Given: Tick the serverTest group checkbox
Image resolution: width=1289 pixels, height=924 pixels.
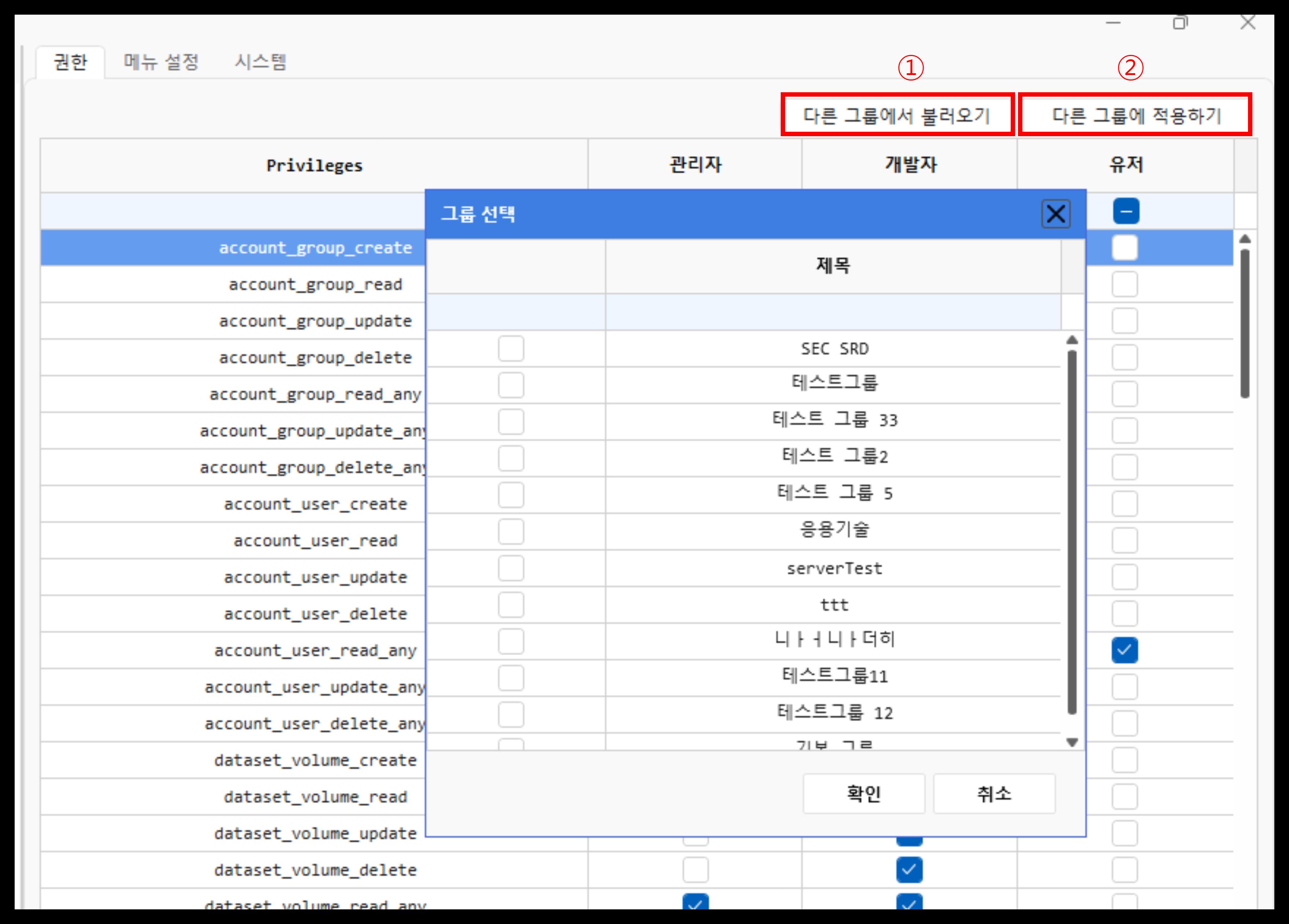Looking at the screenshot, I should [x=510, y=568].
